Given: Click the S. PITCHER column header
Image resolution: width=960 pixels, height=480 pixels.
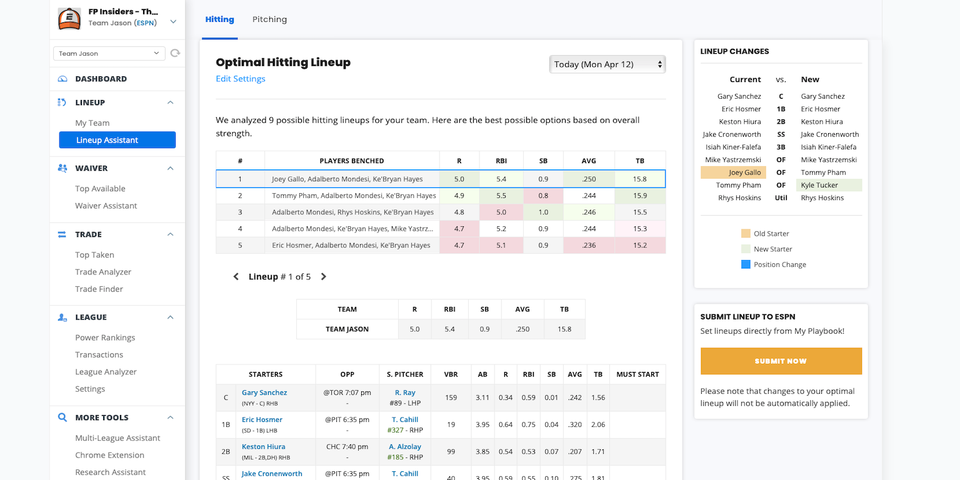Looking at the screenshot, I should click(405, 374).
